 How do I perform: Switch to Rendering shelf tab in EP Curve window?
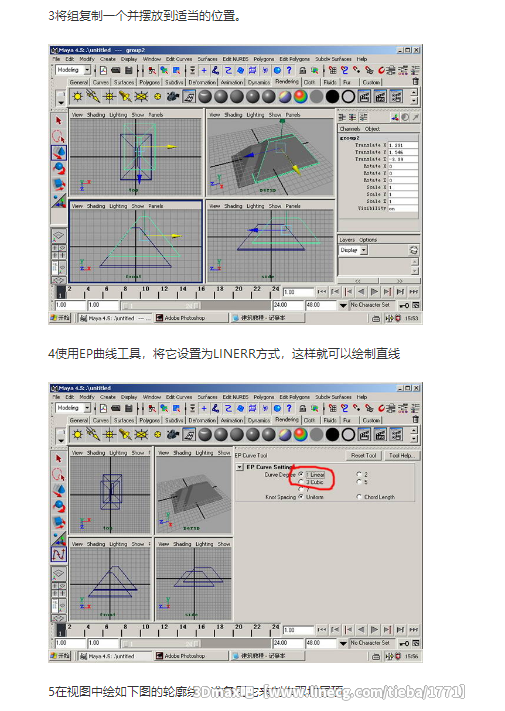tap(286, 419)
